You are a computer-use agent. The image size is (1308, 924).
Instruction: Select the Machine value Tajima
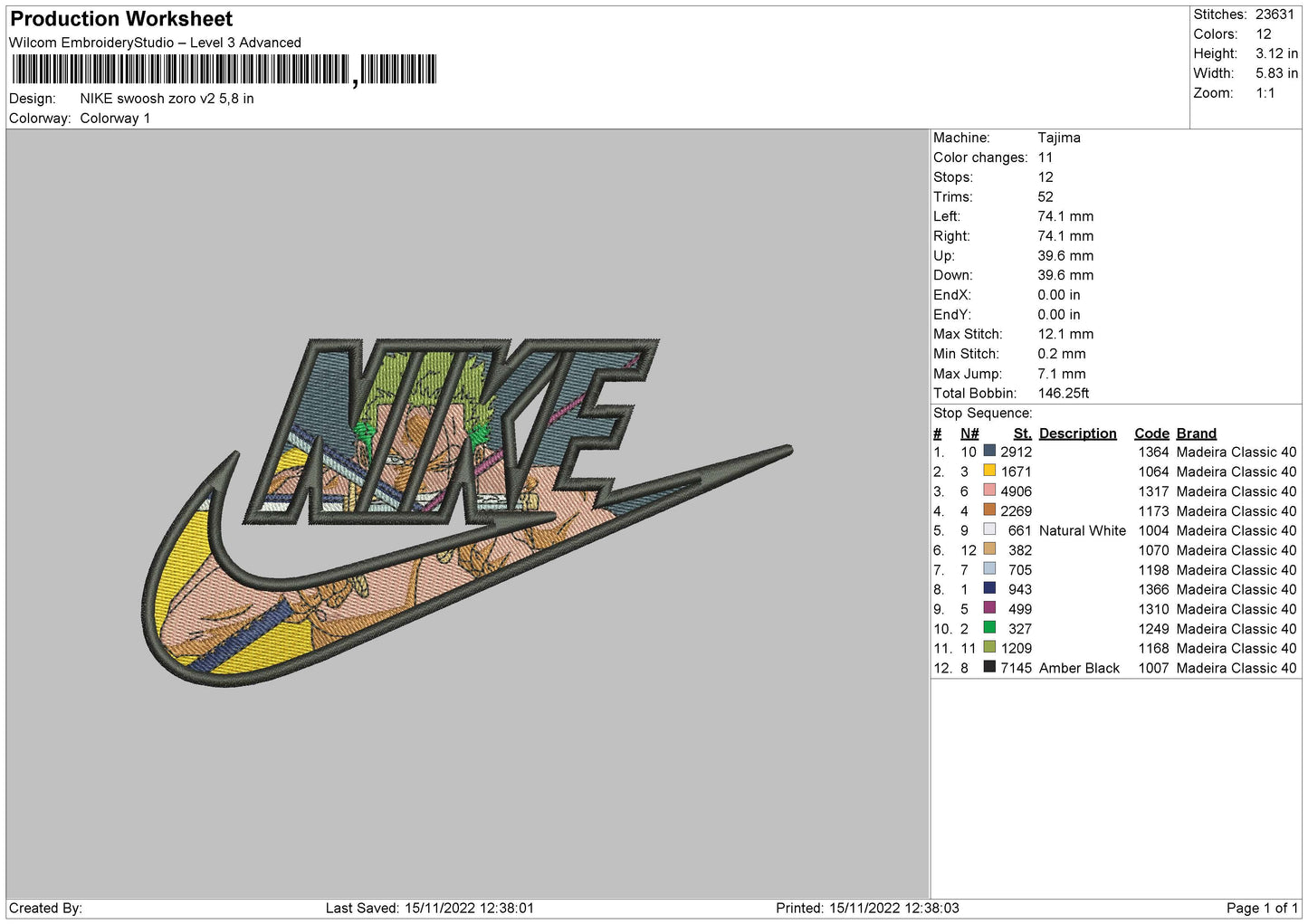coord(1058,138)
